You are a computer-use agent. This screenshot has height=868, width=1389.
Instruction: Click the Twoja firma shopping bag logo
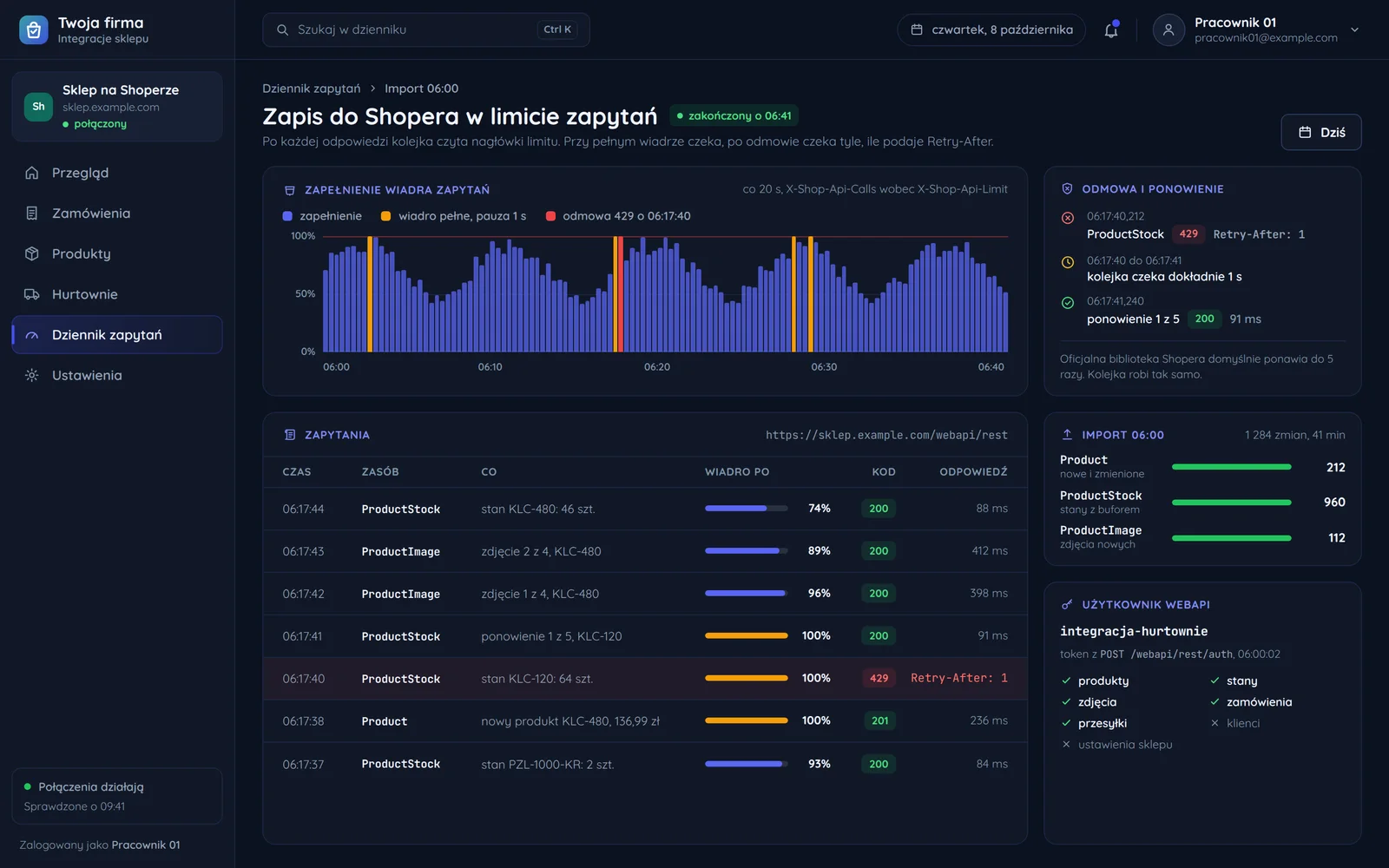33,30
